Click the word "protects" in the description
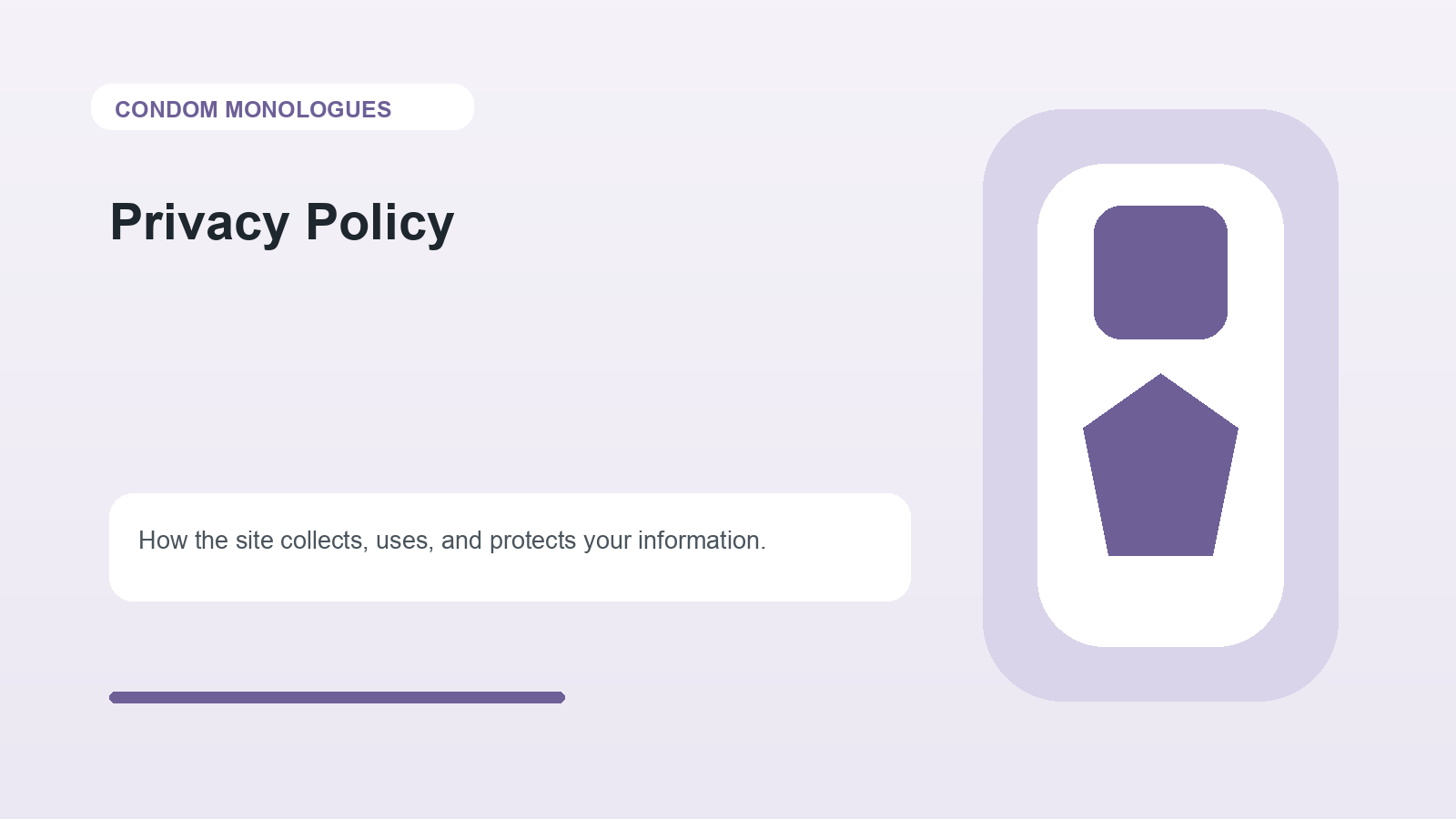The height and width of the screenshot is (819, 1456). pyautogui.click(x=532, y=541)
